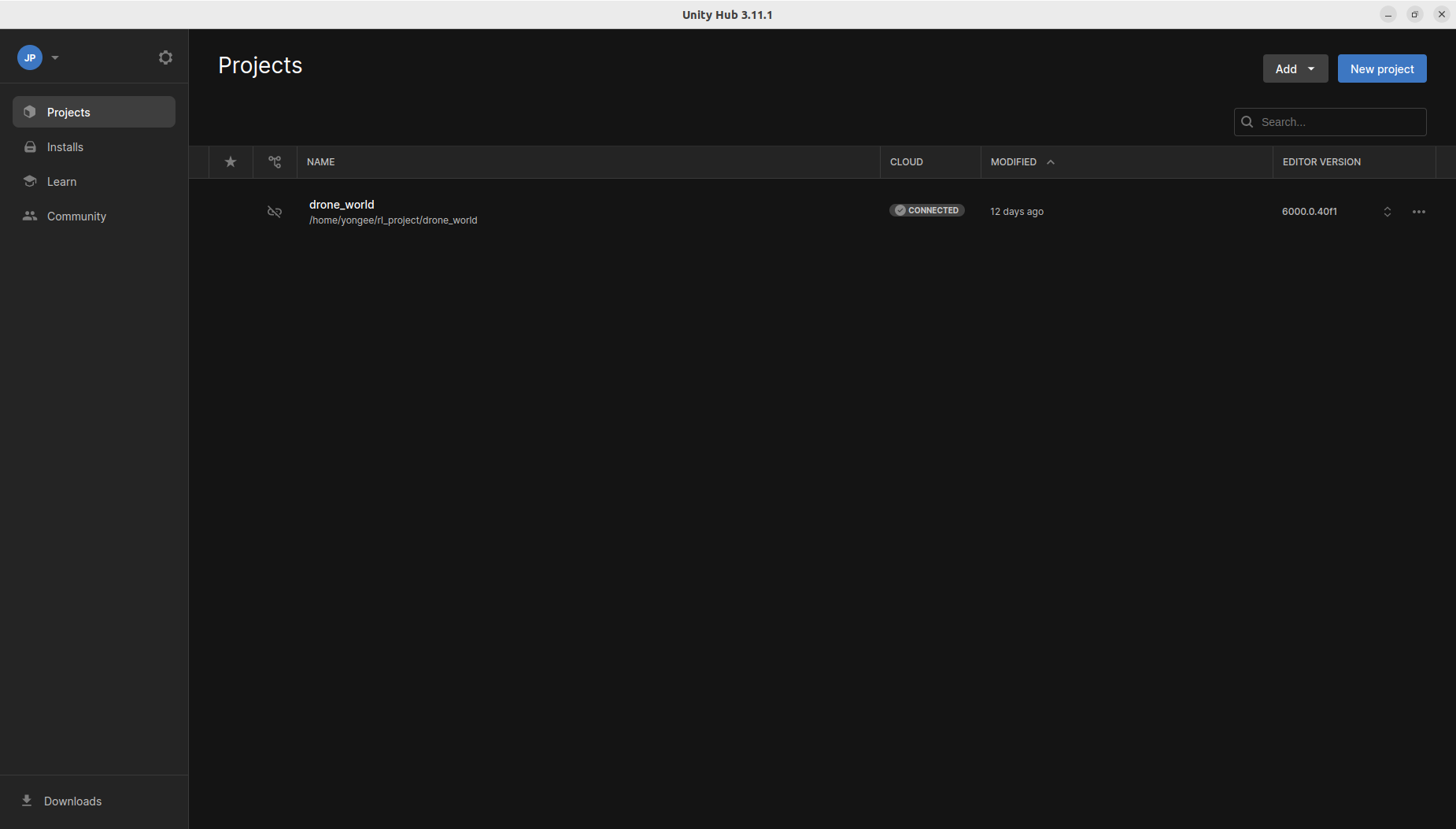
Task: Toggle MODIFIED sort direction arrow
Action: pos(1051,161)
